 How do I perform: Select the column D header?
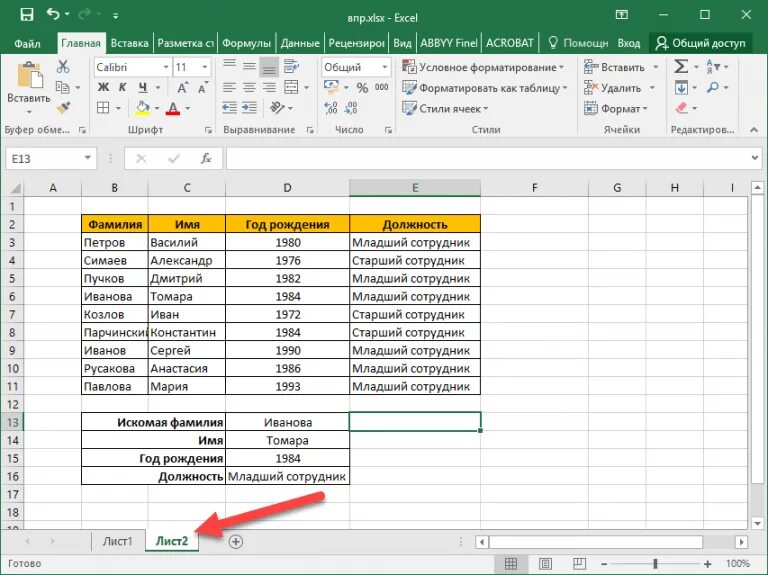pos(287,188)
